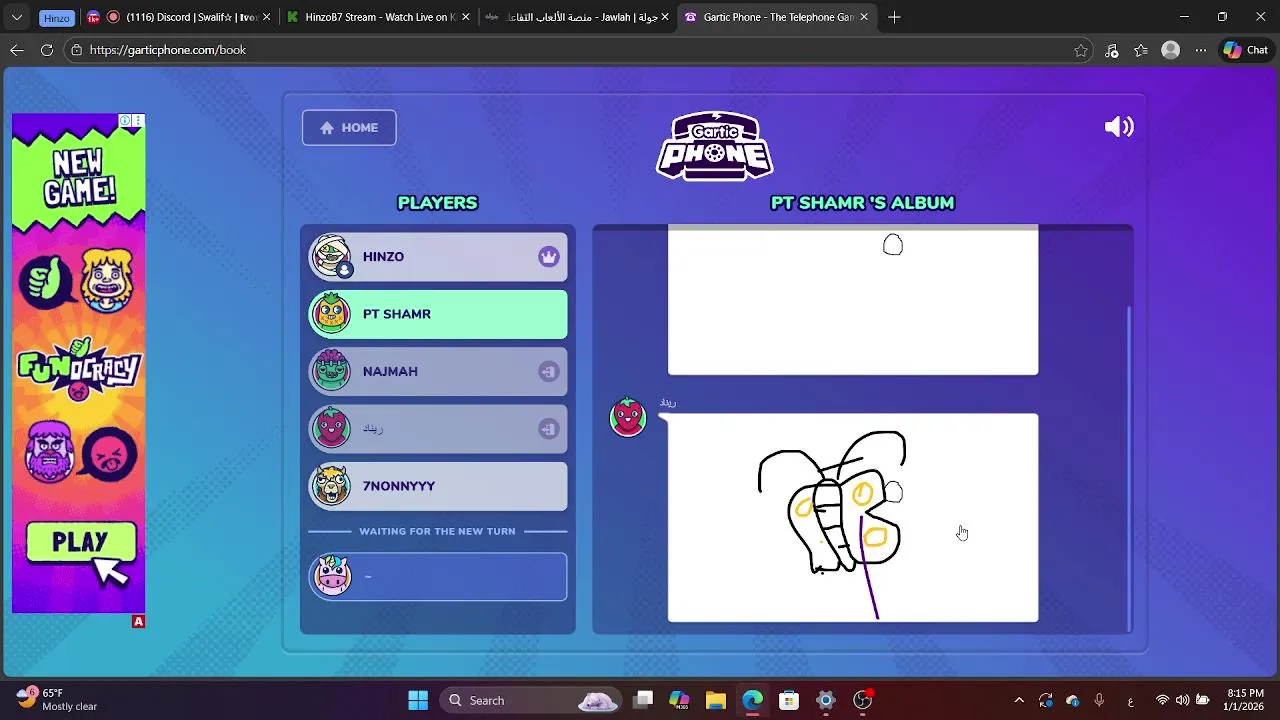
Task: Close the Jawlah tab
Action: point(664,17)
